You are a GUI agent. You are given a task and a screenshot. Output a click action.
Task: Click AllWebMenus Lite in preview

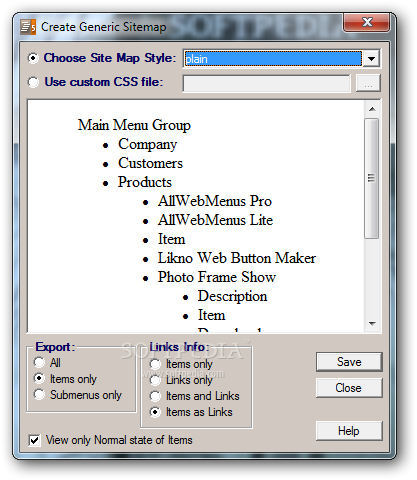click(216, 220)
